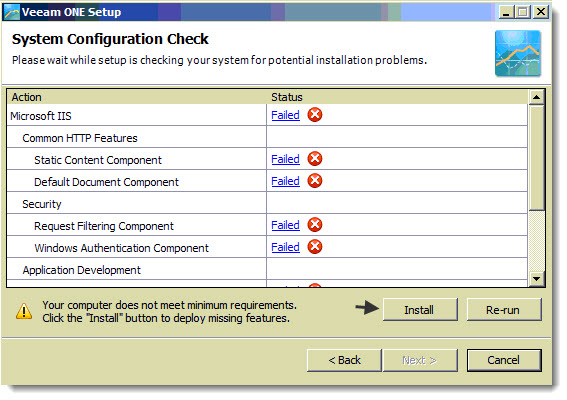The height and width of the screenshot is (400, 567).
Task: Click the scroll down arrow of the list
Action: (537, 279)
